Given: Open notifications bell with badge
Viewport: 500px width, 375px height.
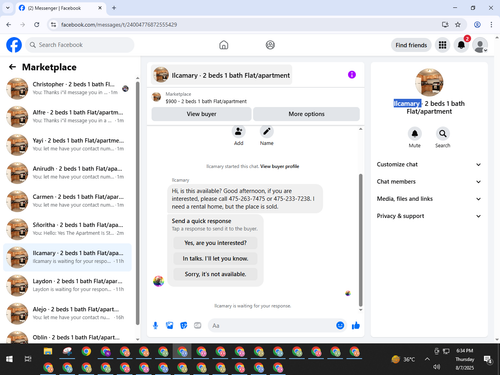Looking at the screenshot, I should pos(461,45).
